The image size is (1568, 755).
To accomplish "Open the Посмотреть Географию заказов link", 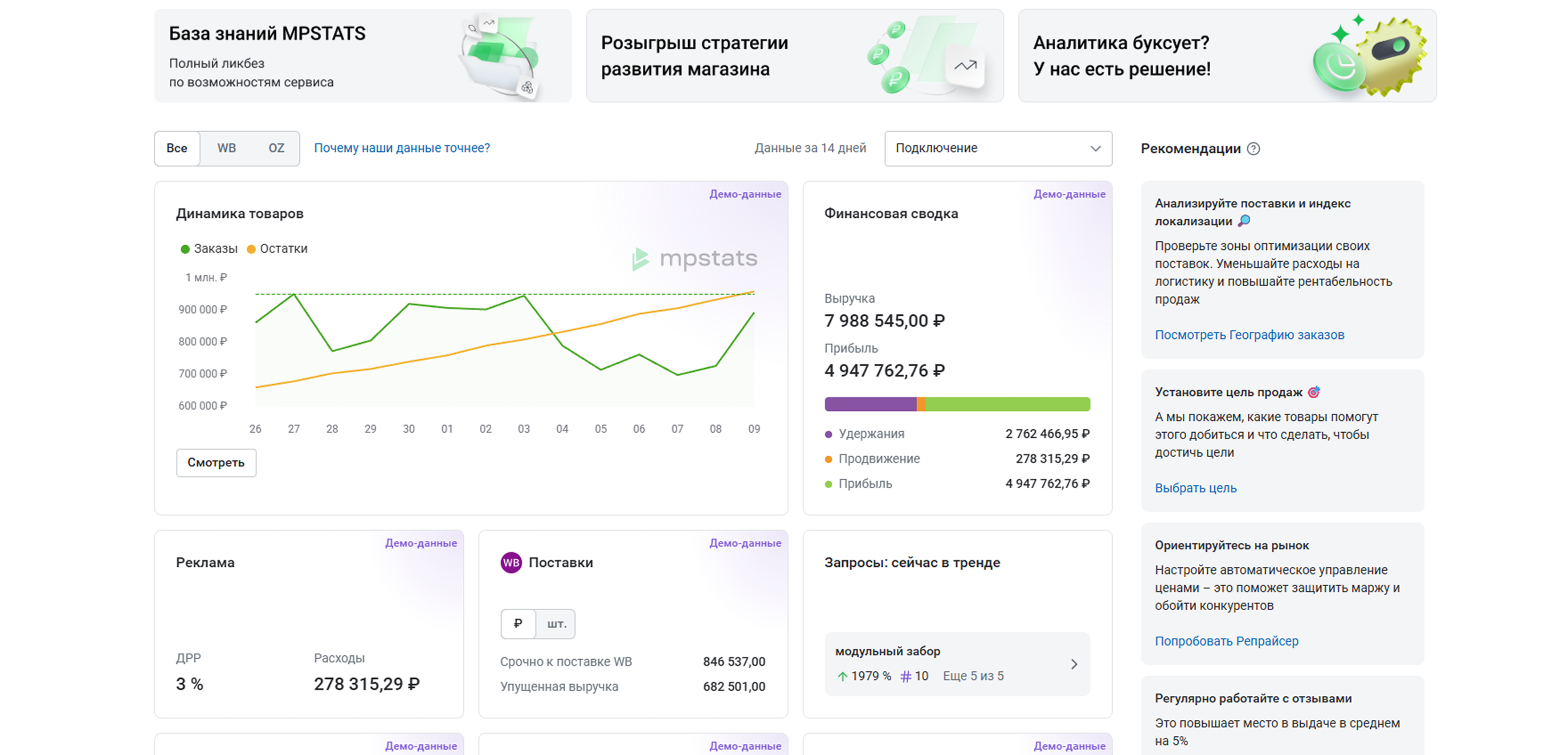I will (1249, 335).
